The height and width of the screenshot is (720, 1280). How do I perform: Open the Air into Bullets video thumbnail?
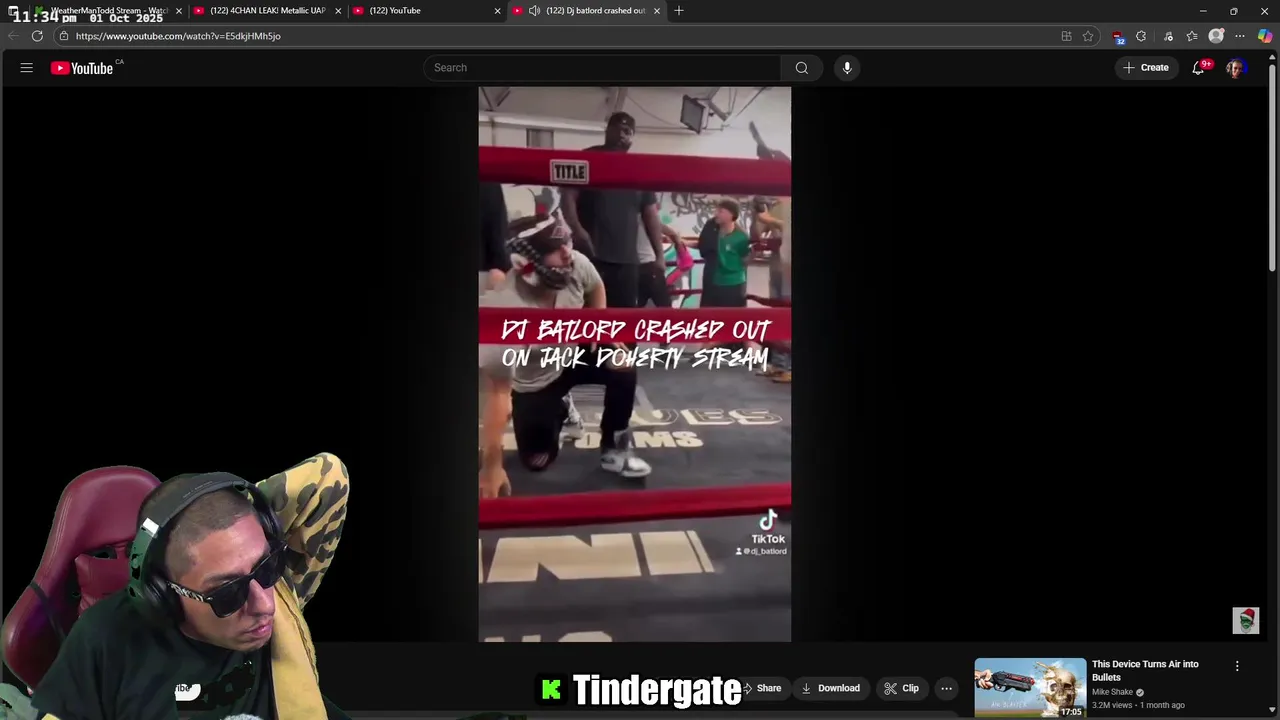[x=1030, y=687]
